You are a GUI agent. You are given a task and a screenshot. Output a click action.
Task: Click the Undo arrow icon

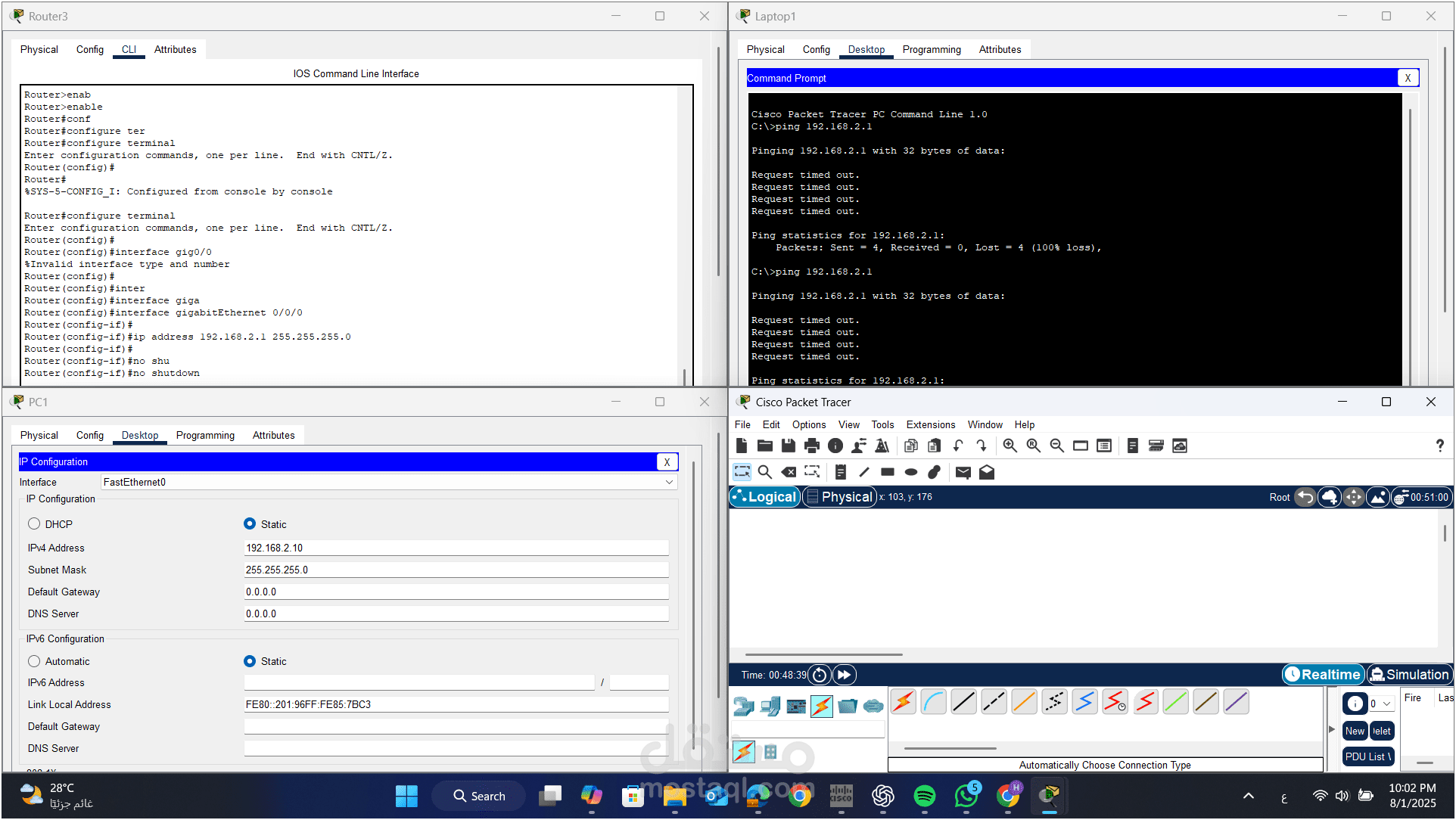[958, 446]
